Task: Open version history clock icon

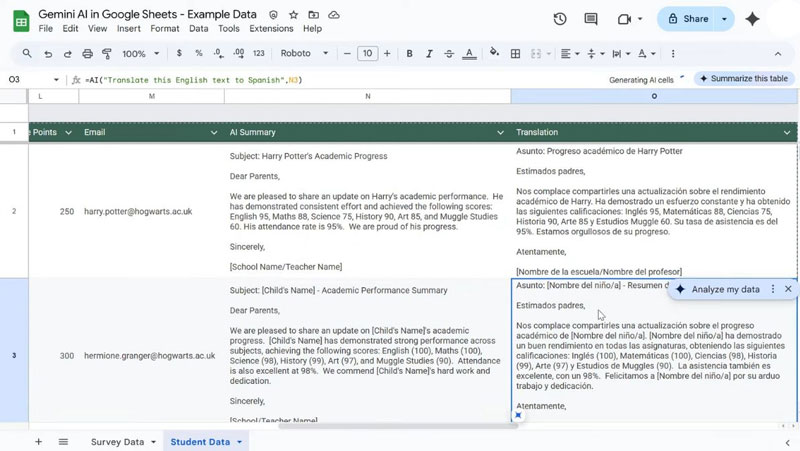Action: click(x=560, y=19)
